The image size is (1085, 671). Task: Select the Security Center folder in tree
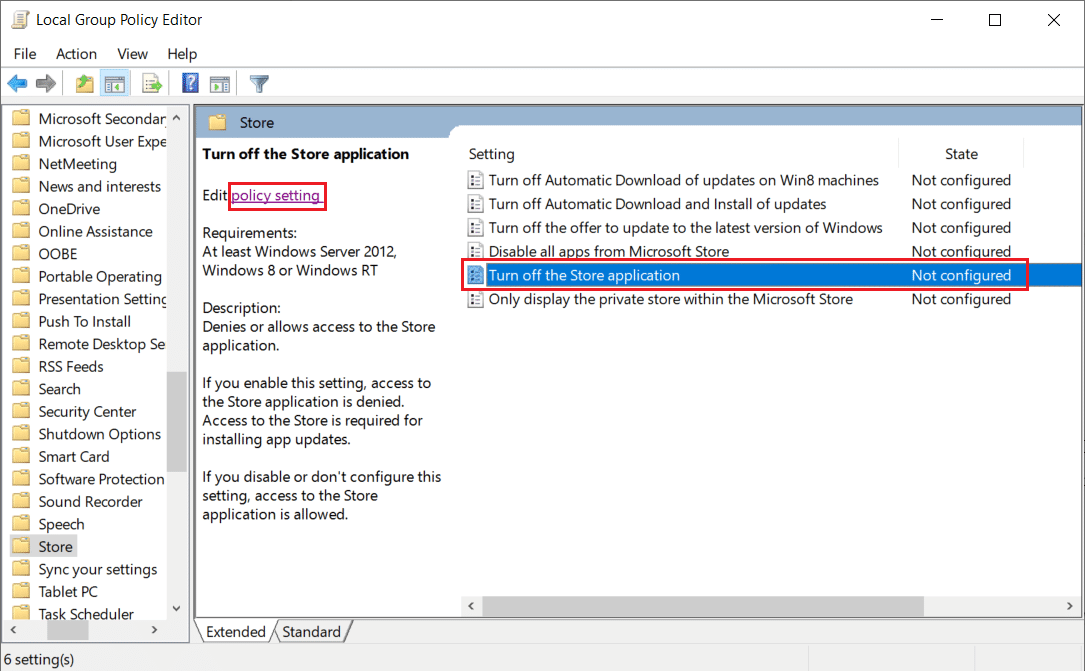87,412
